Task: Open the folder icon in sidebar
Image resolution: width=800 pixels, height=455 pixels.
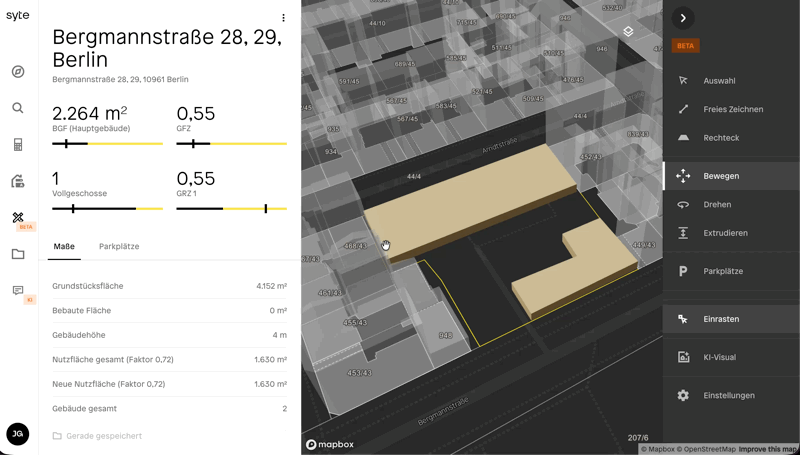Action: (x=18, y=254)
